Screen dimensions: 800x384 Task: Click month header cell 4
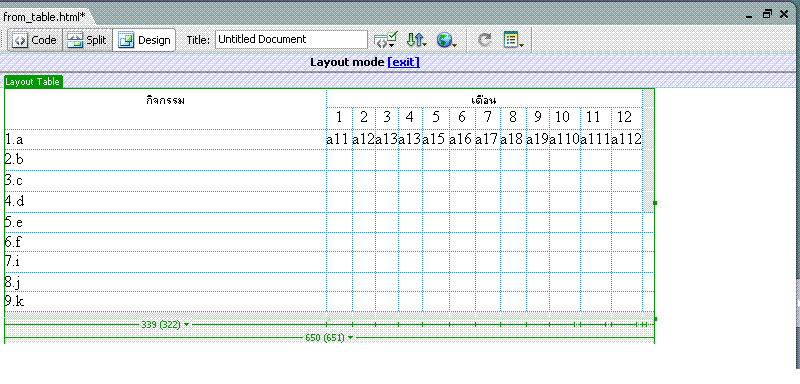coord(410,118)
